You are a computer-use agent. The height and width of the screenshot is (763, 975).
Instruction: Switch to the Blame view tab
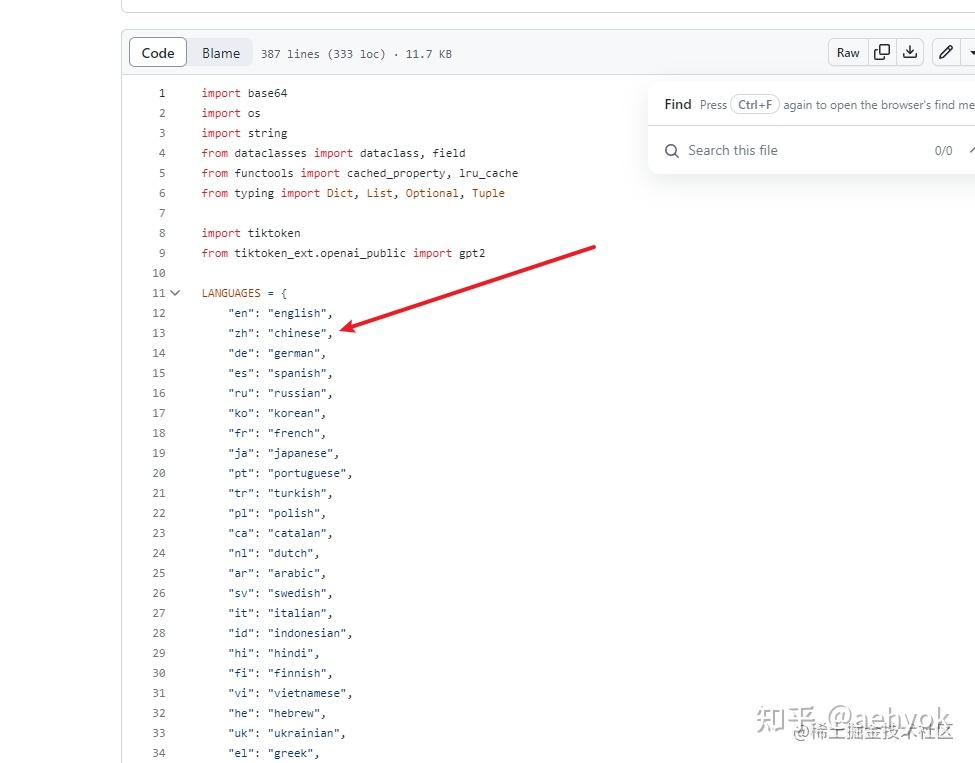(x=221, y=53)
